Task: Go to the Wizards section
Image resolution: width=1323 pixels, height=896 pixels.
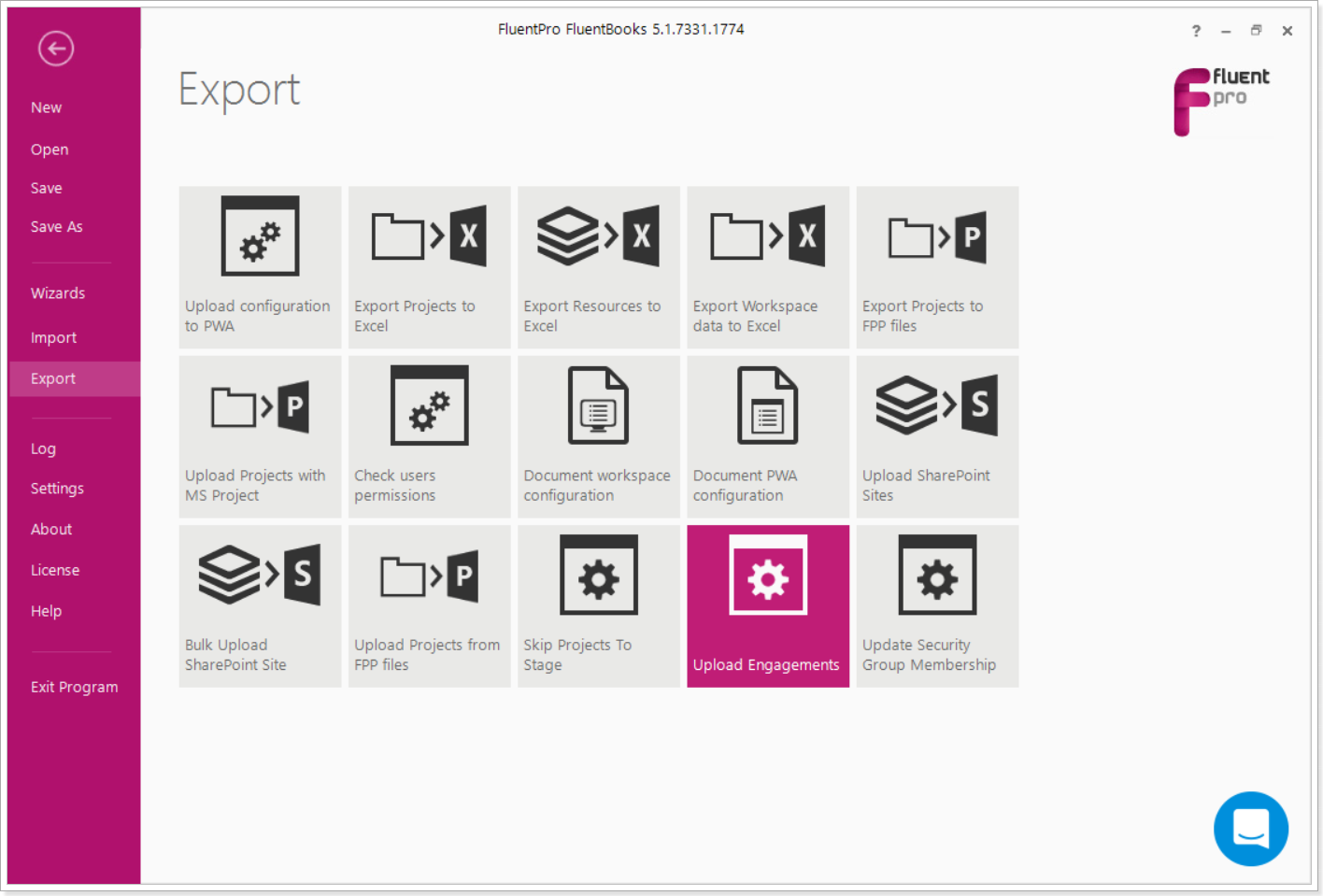Action: coord(58,293)
